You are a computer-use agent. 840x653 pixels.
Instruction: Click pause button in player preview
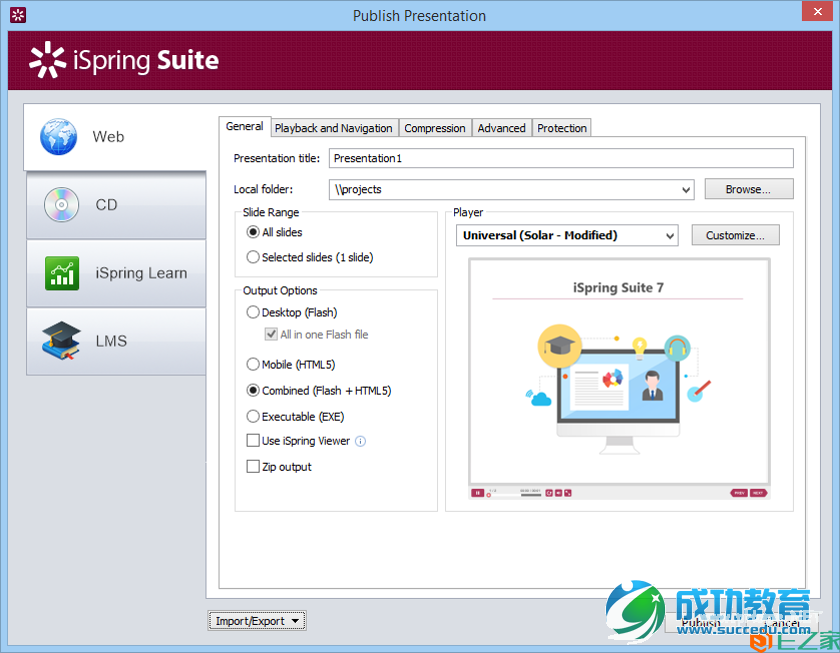click(x=477, y=493)
